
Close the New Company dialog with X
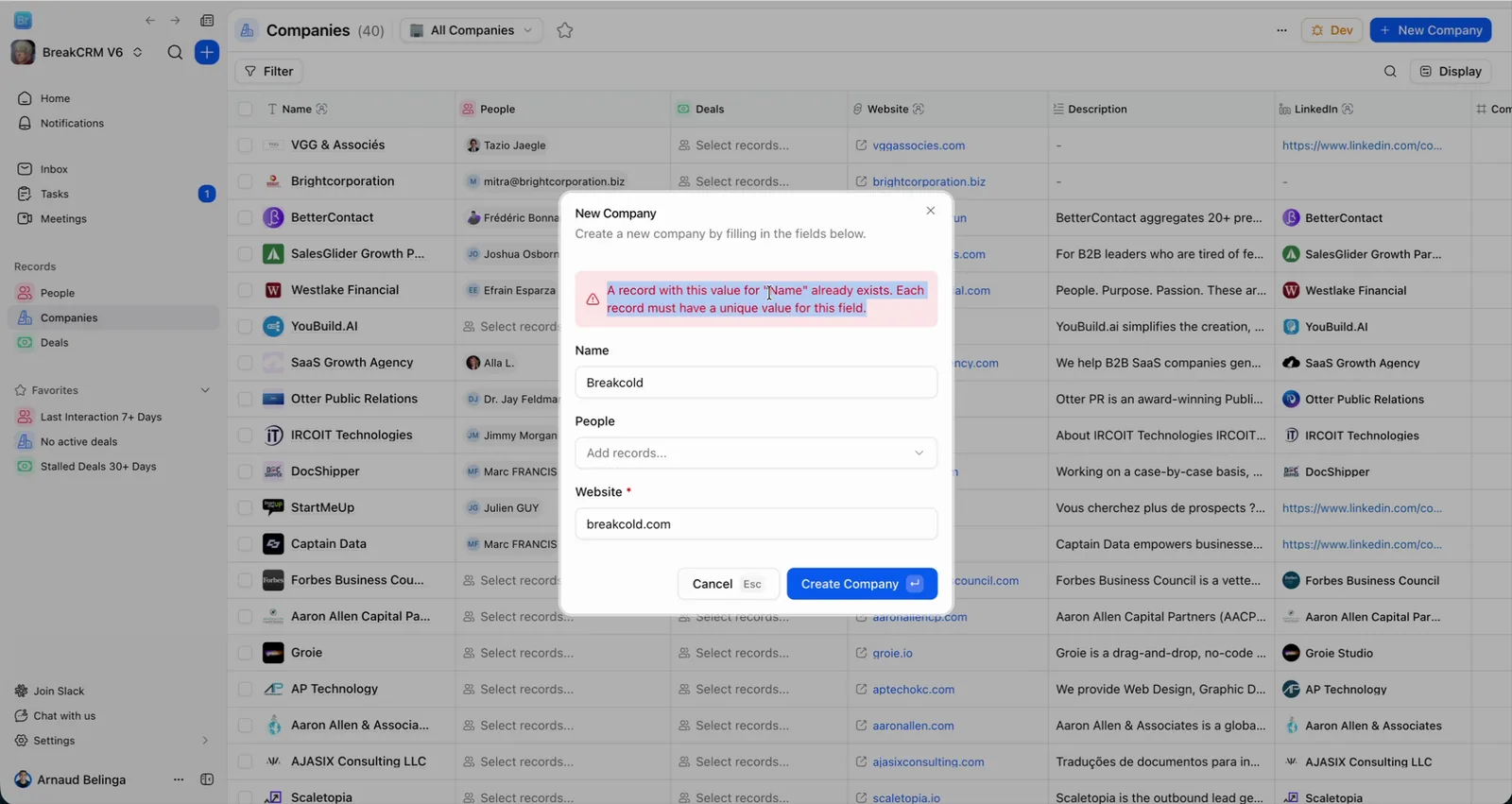(x=931, y=211)
